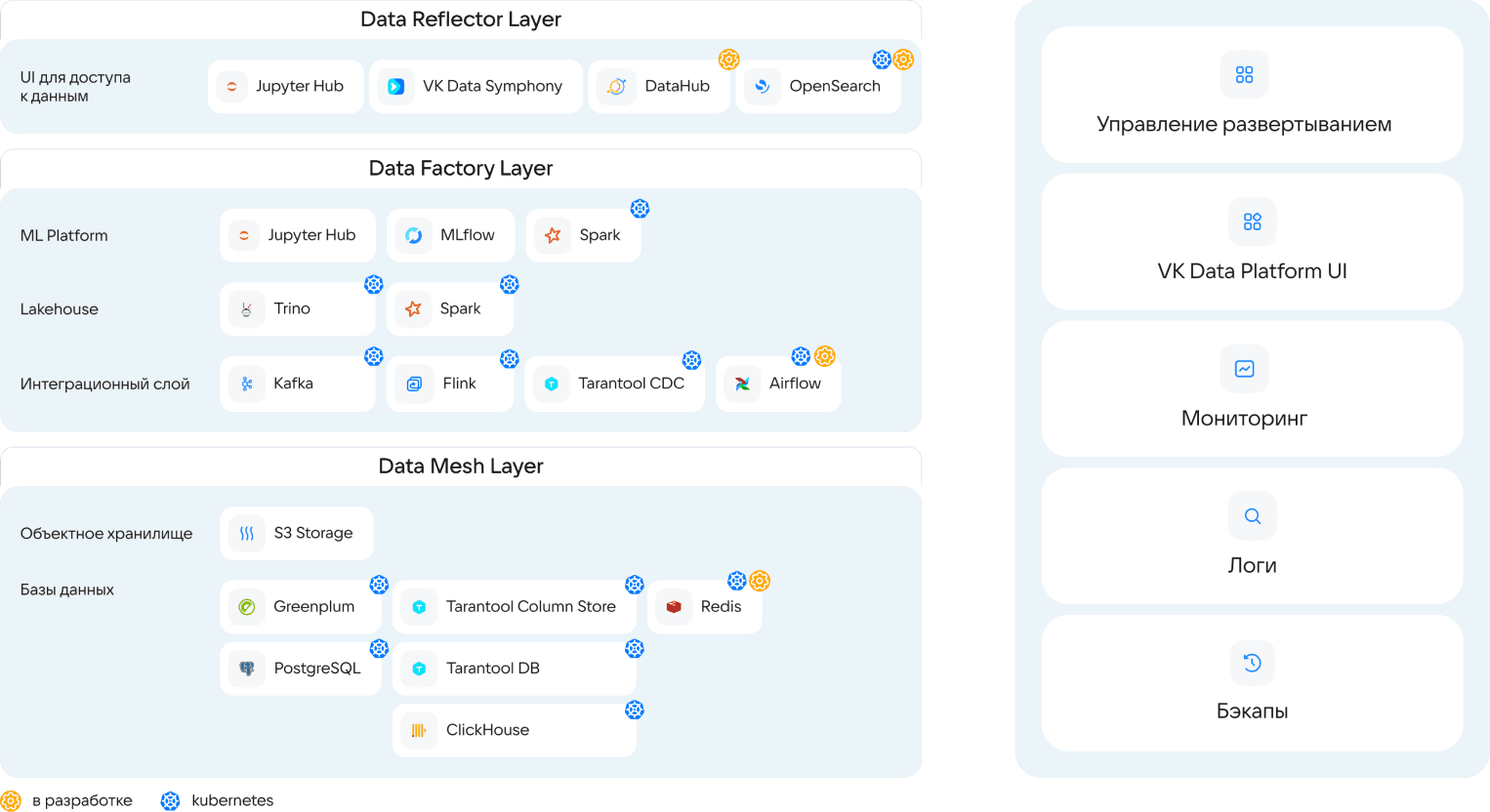The image size is (1490, 812).
Task: Click the Redis cube icon
Action: pos(674,607)
